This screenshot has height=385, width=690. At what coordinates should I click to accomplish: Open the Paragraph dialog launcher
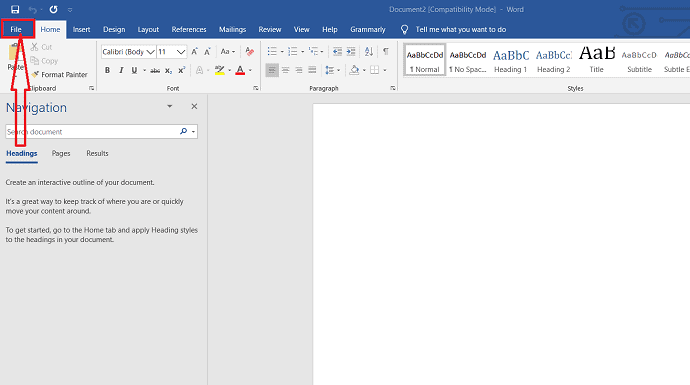393,88
